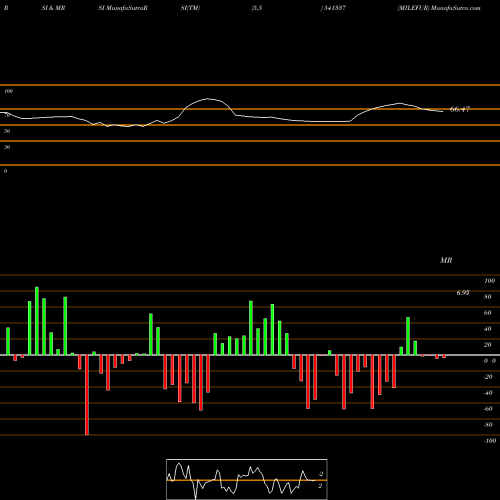Viewport: 500px width, 500px height.
Task: Click the MR panel title label
Action: 446,260
